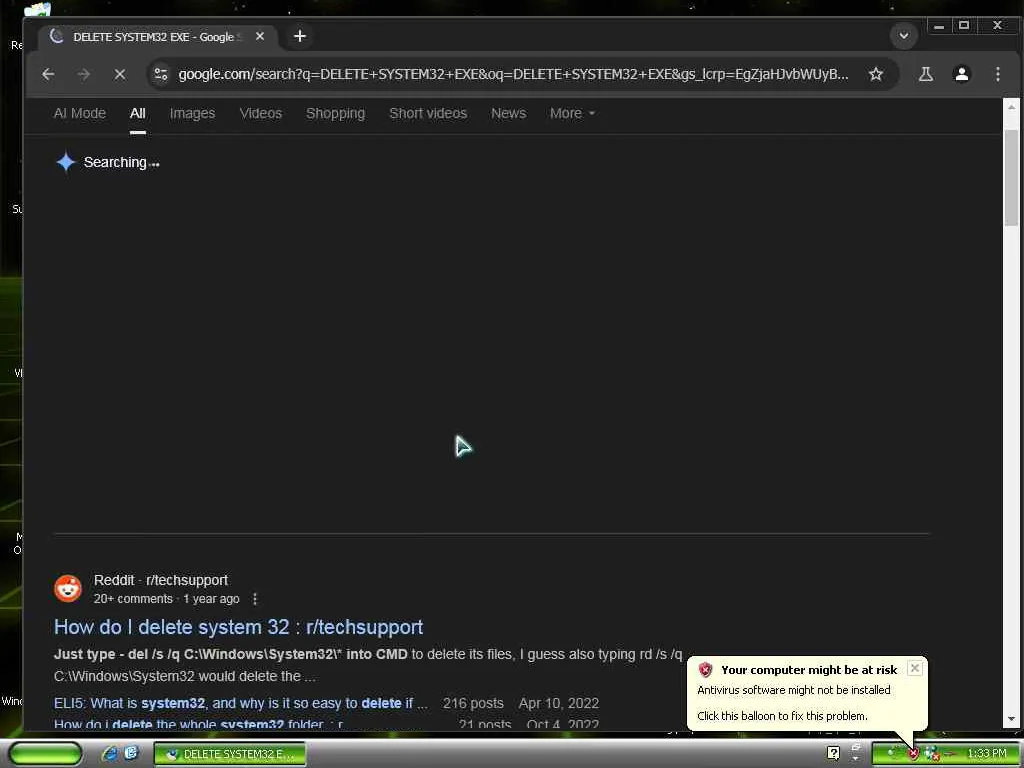Open the Shopping results tab
1024x768 pixels.
[x=336, y=114]
